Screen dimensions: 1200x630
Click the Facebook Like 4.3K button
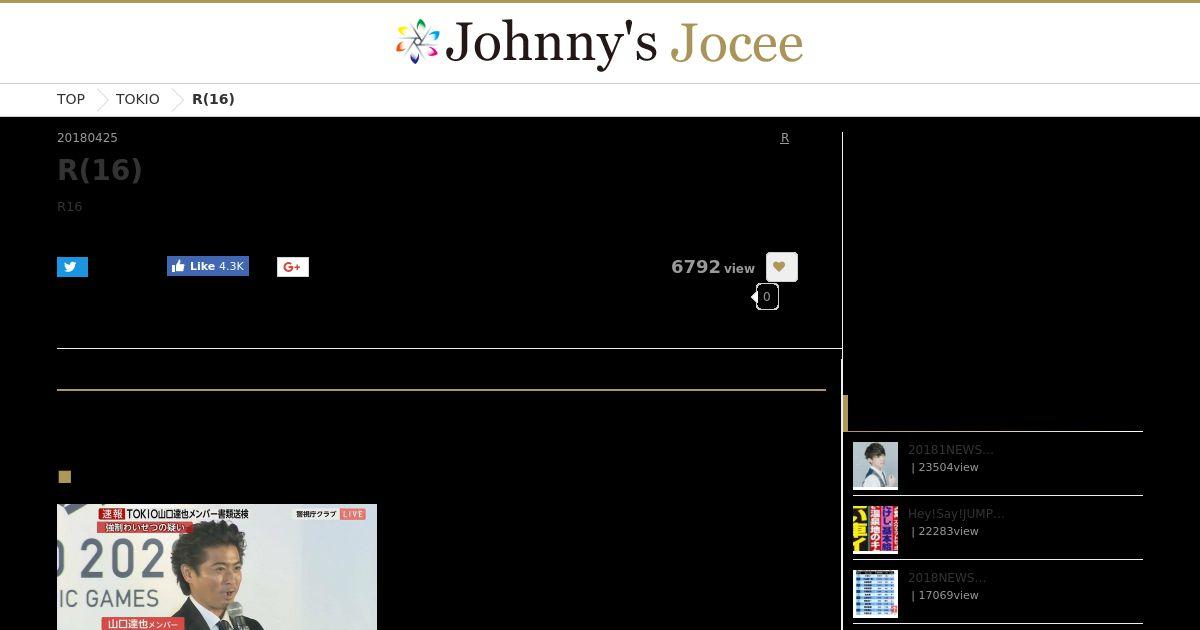tap(208, 266)
